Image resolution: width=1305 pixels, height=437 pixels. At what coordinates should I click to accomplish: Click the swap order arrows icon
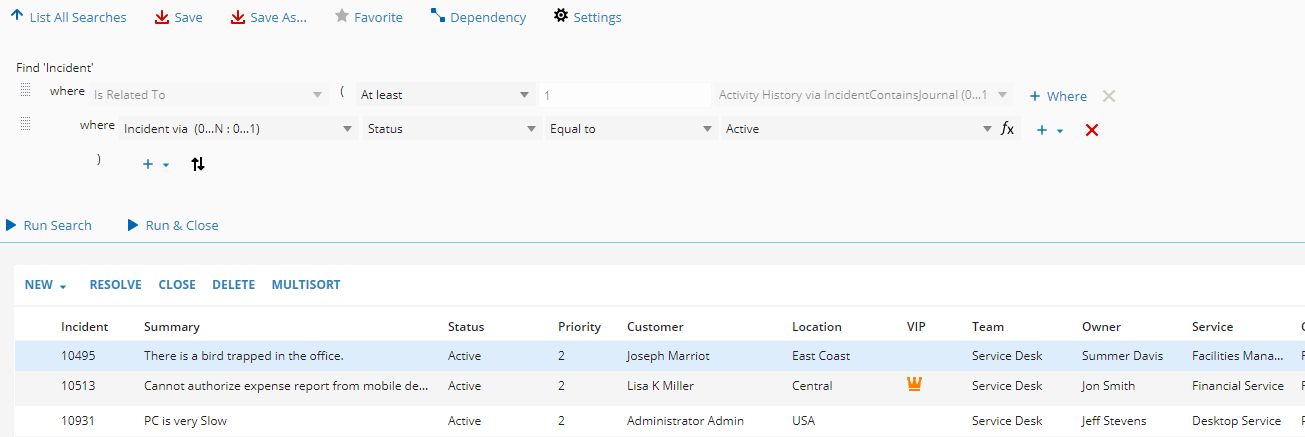198,164
